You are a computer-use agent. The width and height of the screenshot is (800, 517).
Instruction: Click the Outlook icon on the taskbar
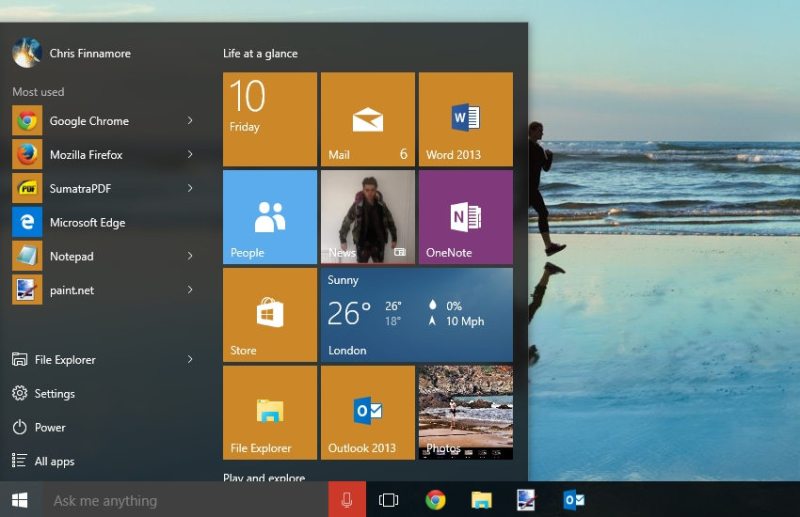pos(574,500)
